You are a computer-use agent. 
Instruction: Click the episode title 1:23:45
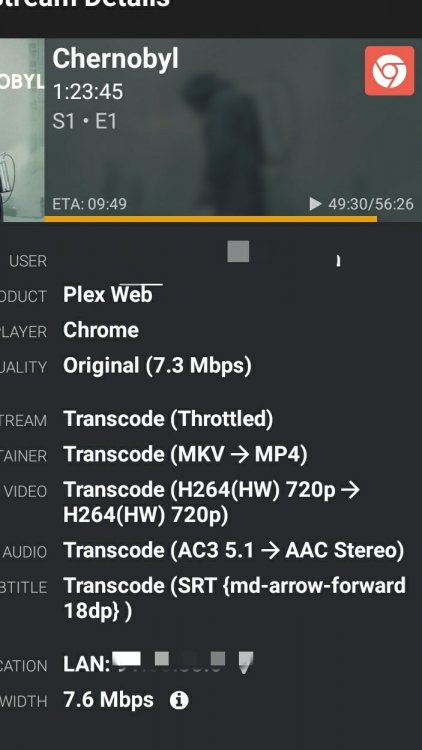coord(88,92)
